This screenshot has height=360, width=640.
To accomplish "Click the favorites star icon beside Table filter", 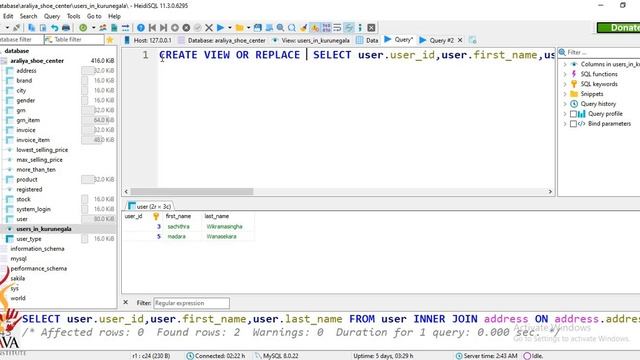I will click(x=110, y=40).
